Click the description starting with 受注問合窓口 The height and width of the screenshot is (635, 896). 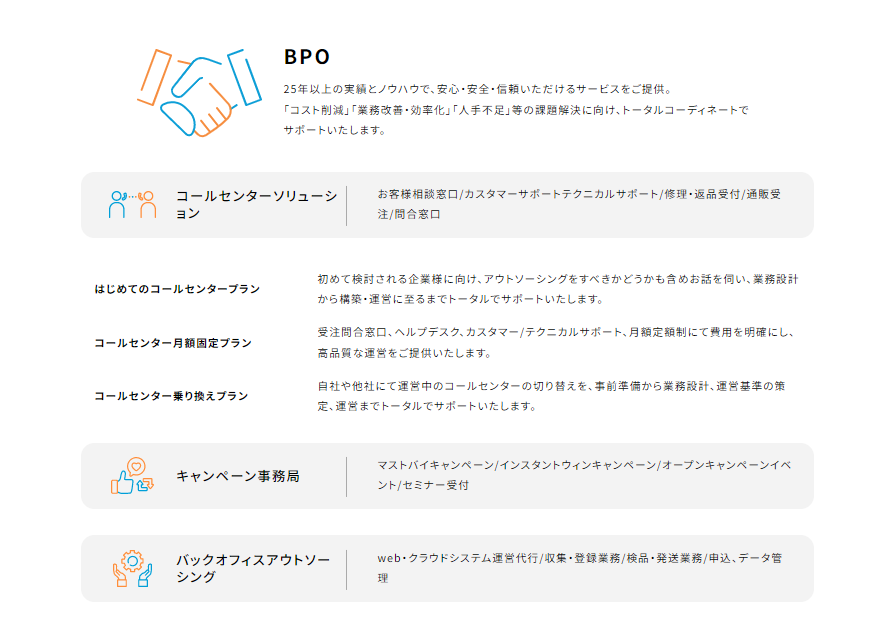[557, 342]
